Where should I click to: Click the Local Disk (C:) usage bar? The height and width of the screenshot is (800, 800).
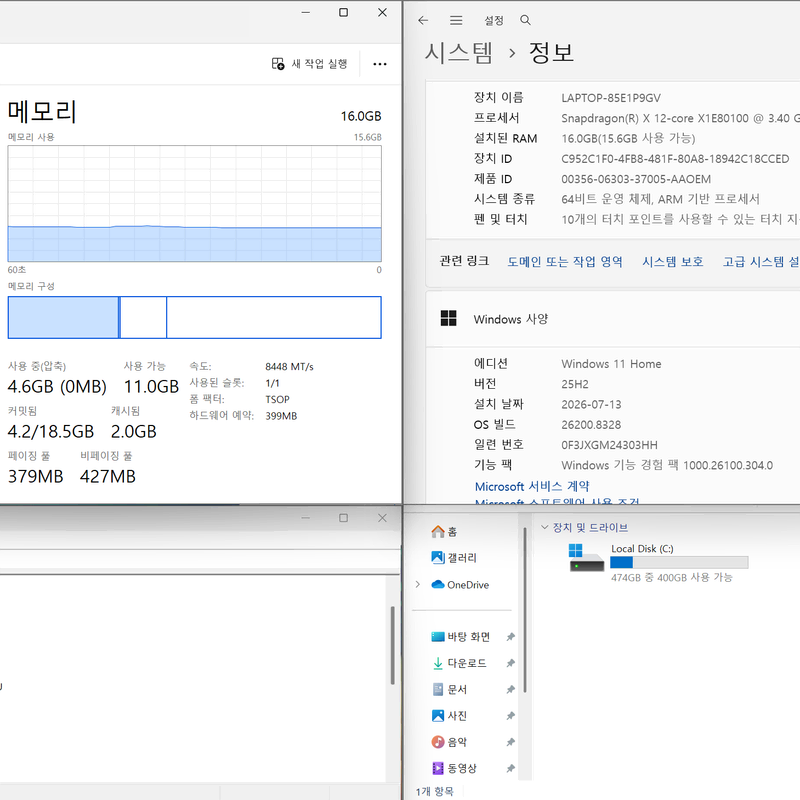click(679, 562)
